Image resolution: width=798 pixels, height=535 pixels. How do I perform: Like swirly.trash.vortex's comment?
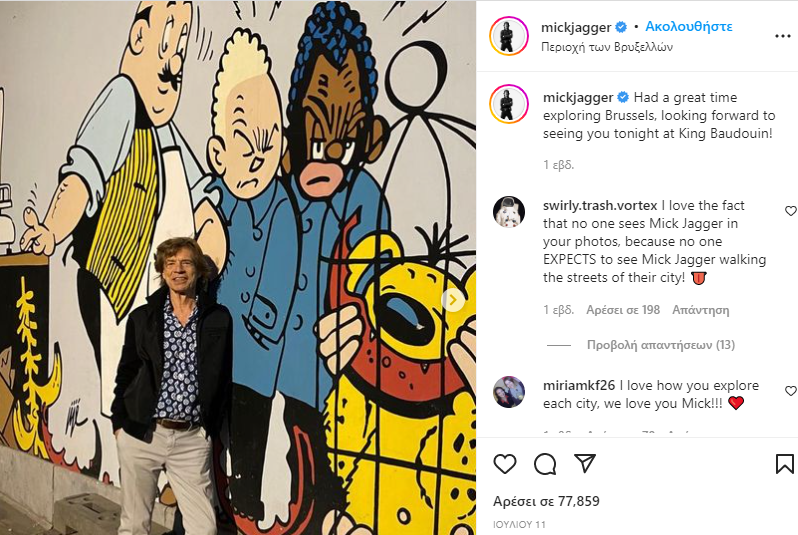coord(790,211)
